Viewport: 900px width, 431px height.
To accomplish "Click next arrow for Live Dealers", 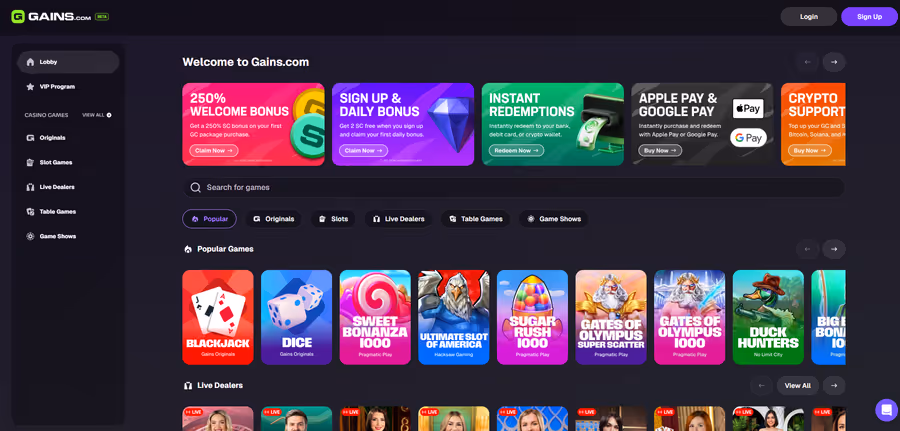I will coord(834,386).
